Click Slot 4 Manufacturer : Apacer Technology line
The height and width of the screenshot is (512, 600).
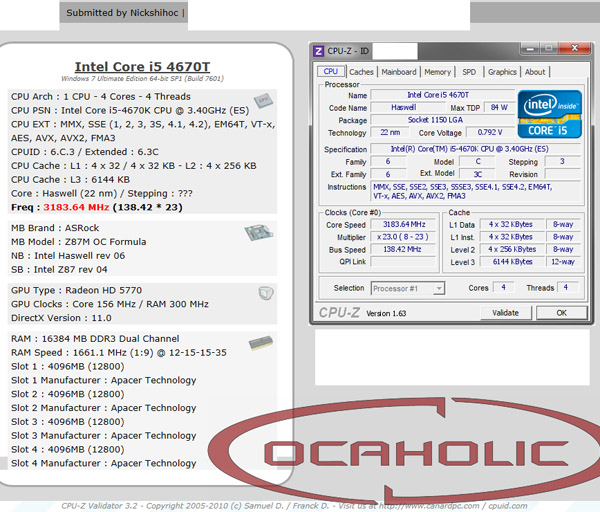pos(103,463)
